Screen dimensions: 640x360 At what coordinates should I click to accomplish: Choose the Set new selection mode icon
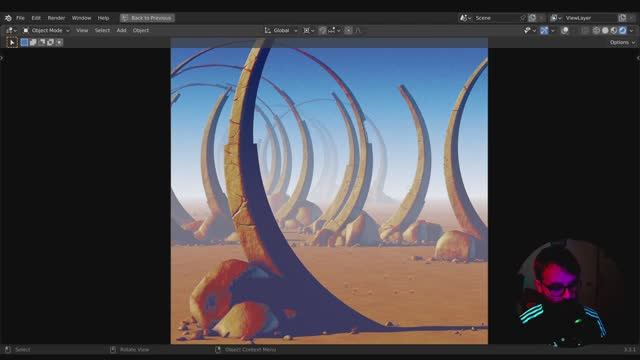tap(24, 42)
